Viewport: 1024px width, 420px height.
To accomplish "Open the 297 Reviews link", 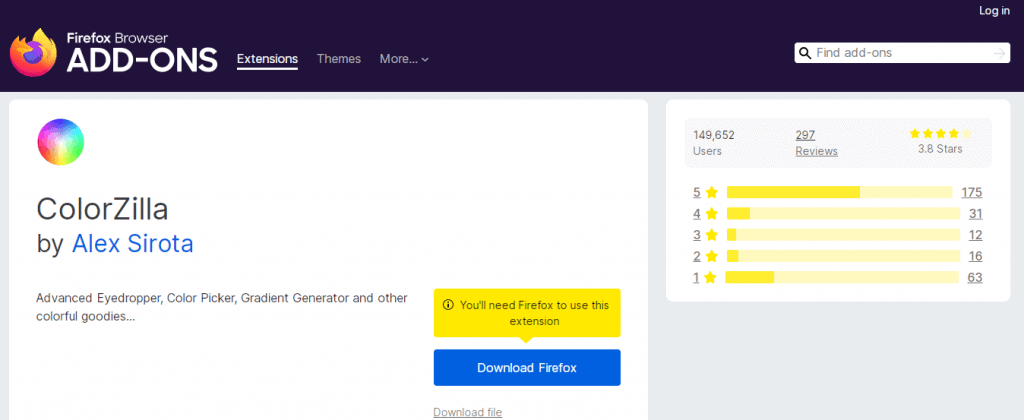I will point(816,143).
